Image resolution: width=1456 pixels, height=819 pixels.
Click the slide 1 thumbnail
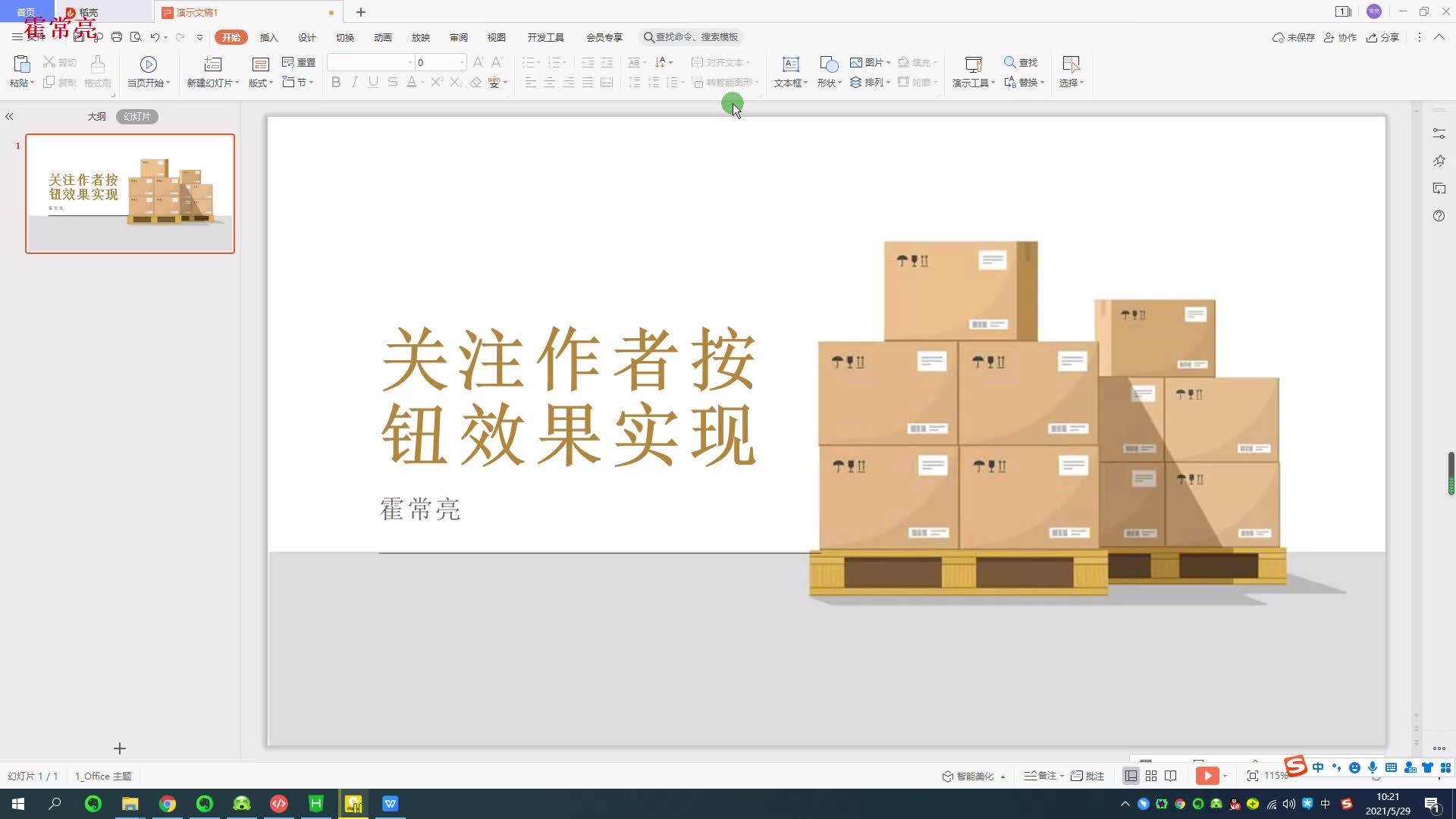click(x=129, y=193)
